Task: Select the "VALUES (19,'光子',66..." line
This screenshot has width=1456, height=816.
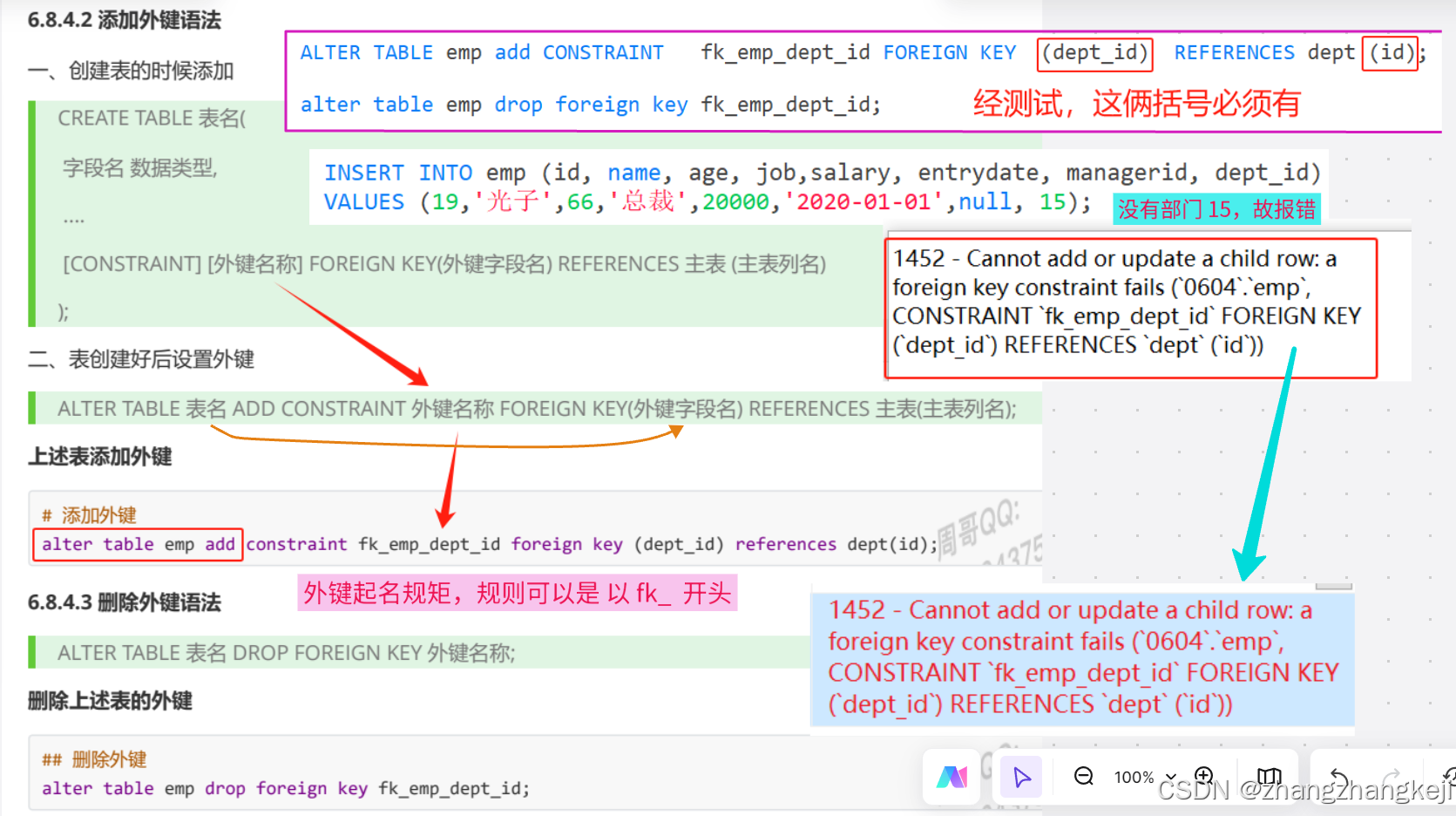Action: pos(707,201)
